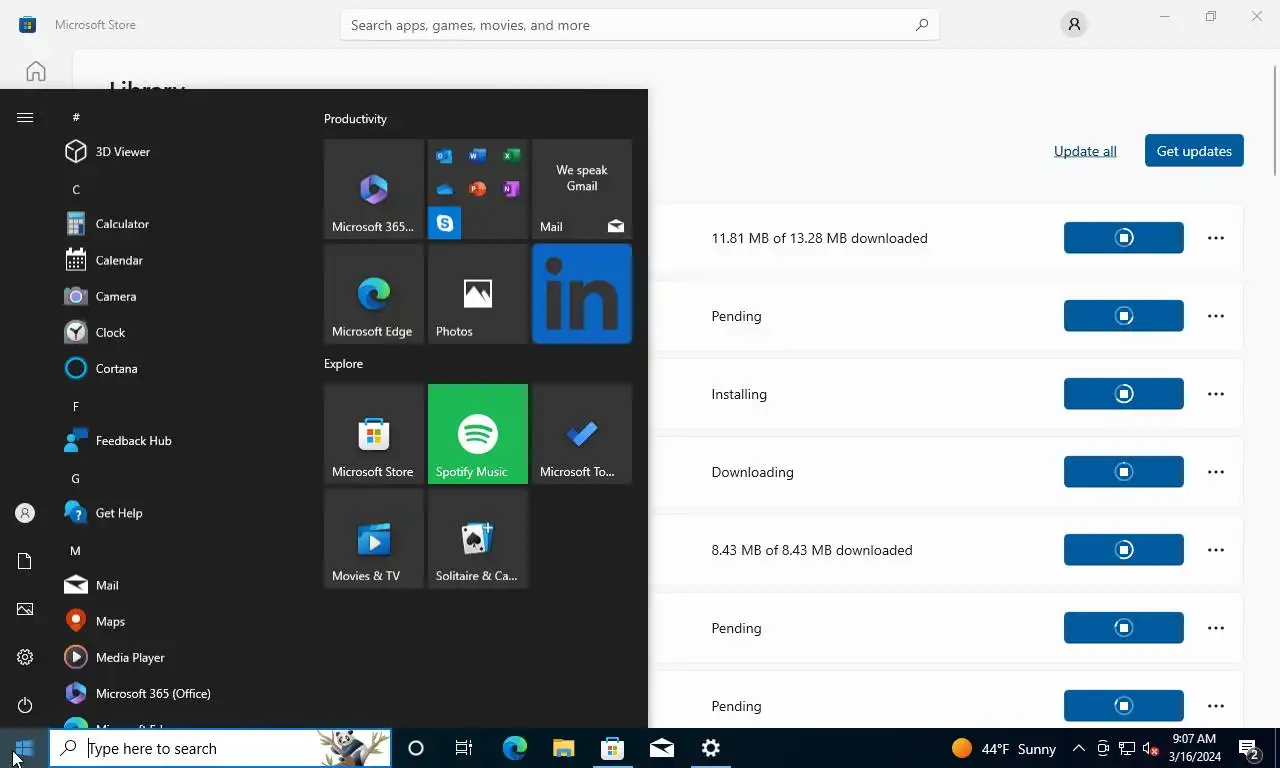Click the Explore group title

pyautogui.click(x=343, y=364)
